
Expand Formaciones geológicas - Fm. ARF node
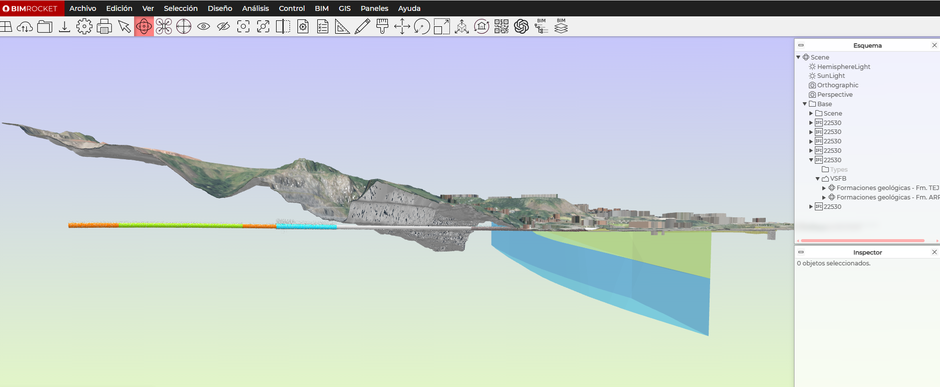(824, 197)
